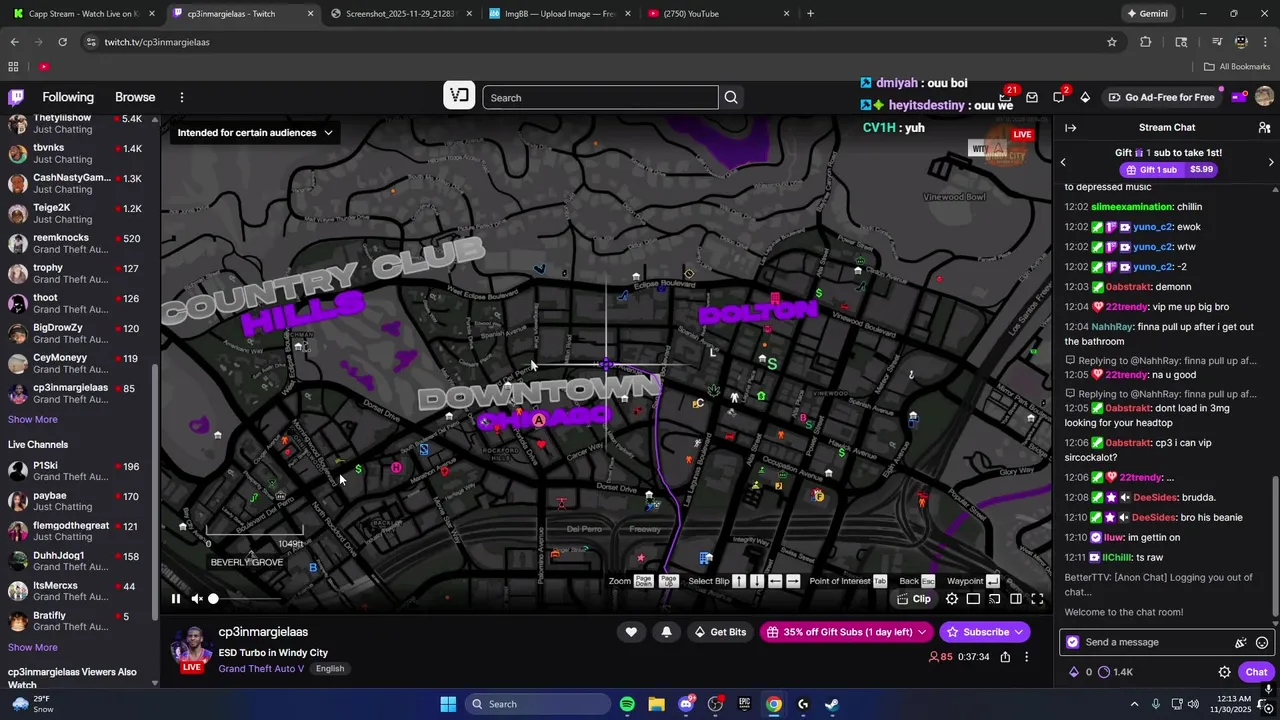Share the stream with the share icon
The height and width of the screenshot is (720, 1280).
(1005, 657)
